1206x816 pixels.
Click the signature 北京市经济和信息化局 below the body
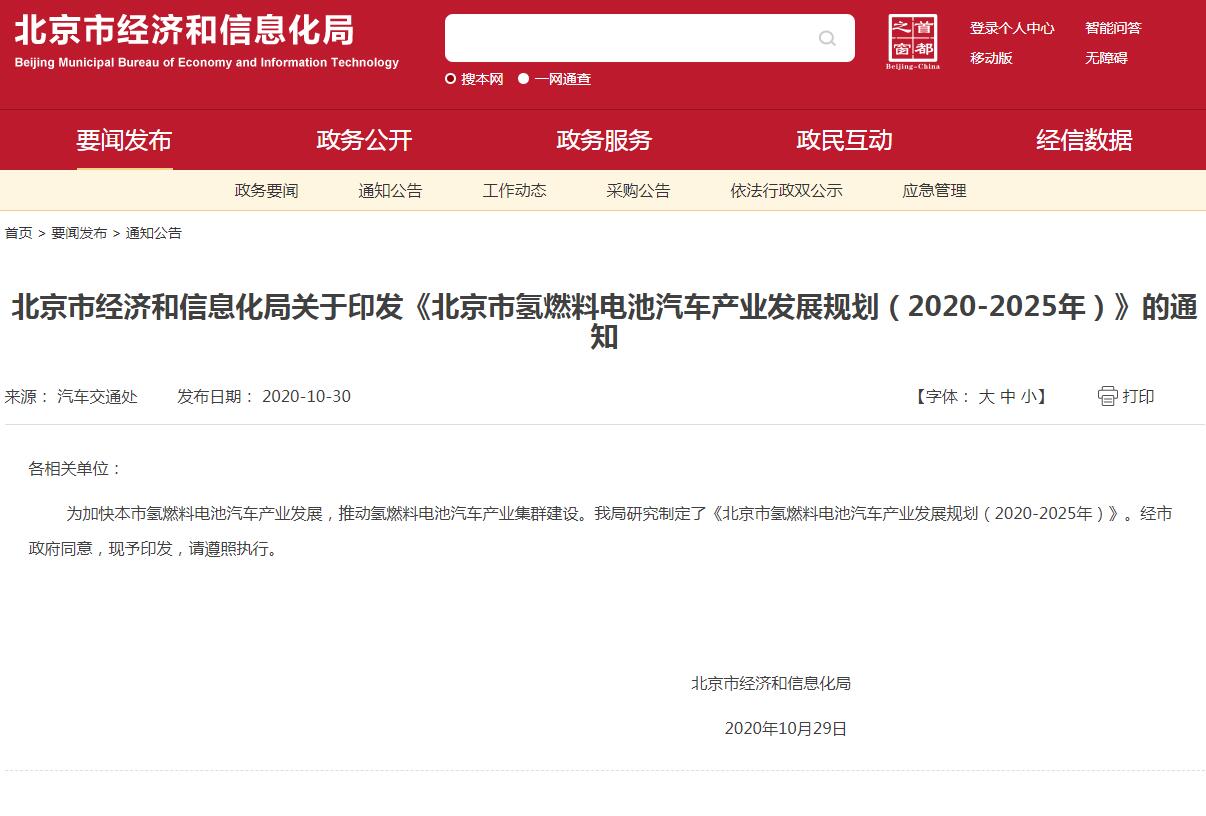(x=771, y=683)
